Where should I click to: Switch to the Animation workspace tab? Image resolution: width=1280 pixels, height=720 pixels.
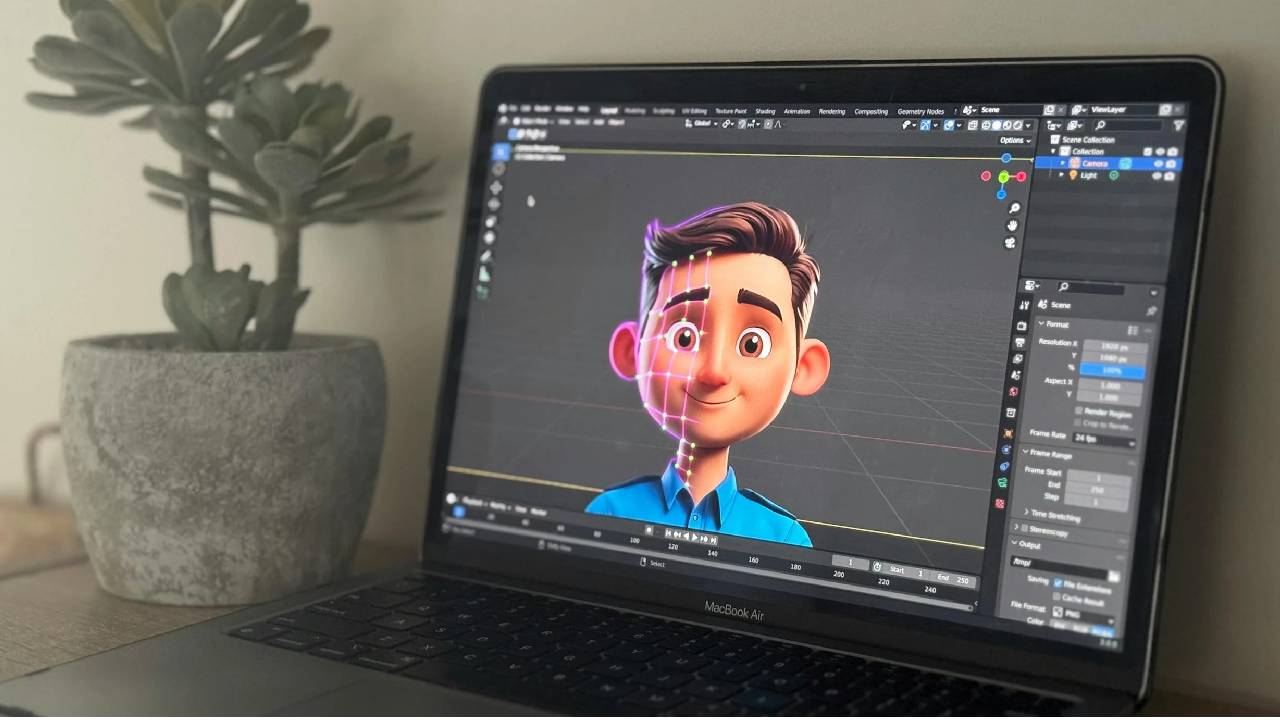click(797, 111)
